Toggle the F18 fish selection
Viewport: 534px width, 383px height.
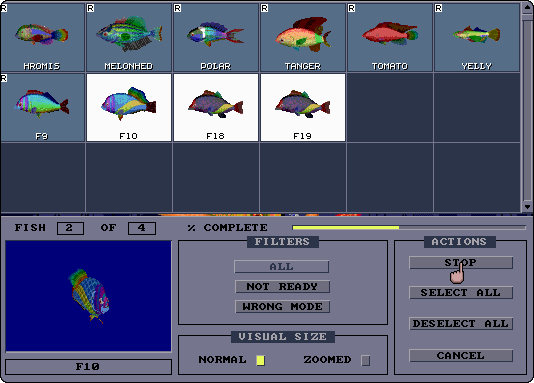[216, 107]
